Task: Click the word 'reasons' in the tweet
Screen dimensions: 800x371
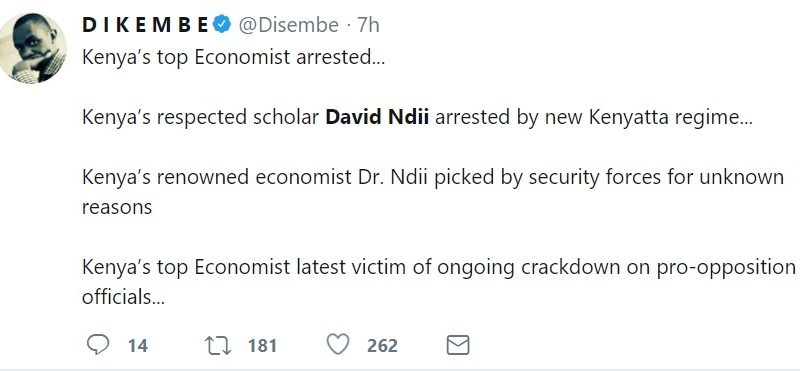Action: pos(117,207)
